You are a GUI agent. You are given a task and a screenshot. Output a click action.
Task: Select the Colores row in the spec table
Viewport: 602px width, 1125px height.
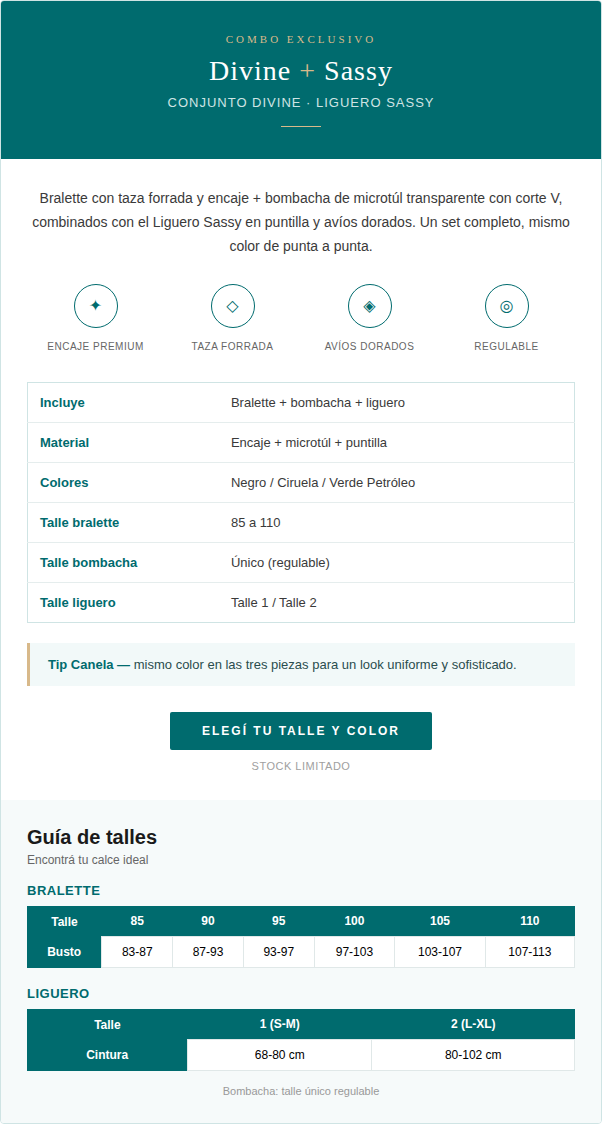coord(301,483)
